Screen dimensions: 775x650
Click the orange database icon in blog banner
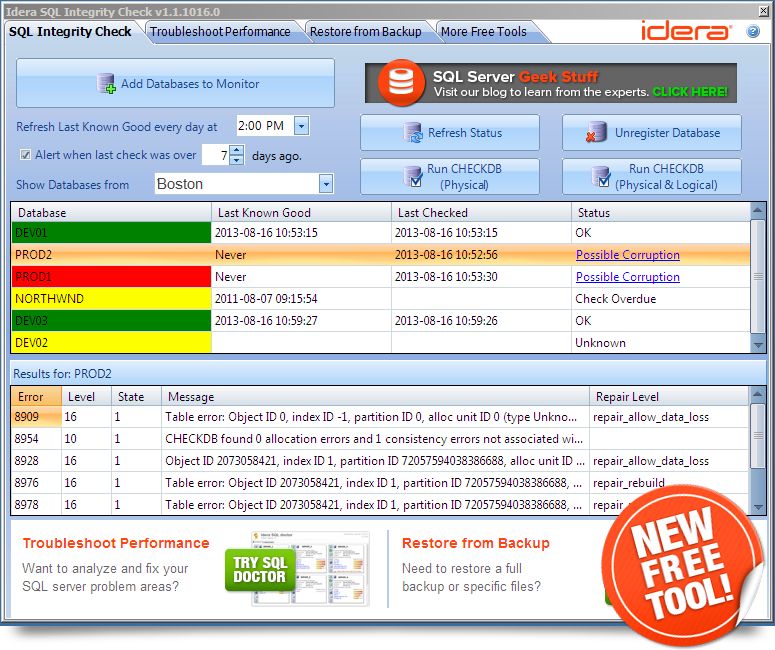point(401,83)
